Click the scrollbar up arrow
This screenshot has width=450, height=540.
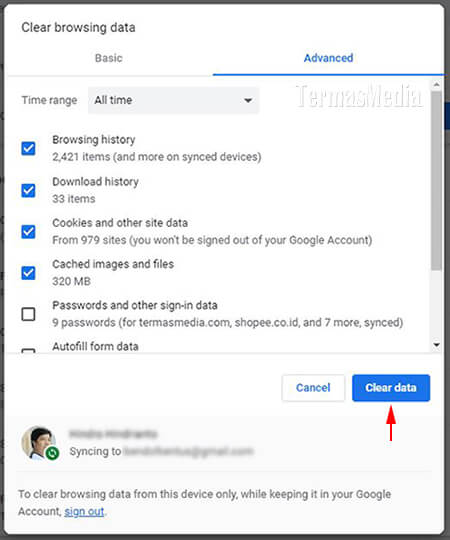[437, 84]
